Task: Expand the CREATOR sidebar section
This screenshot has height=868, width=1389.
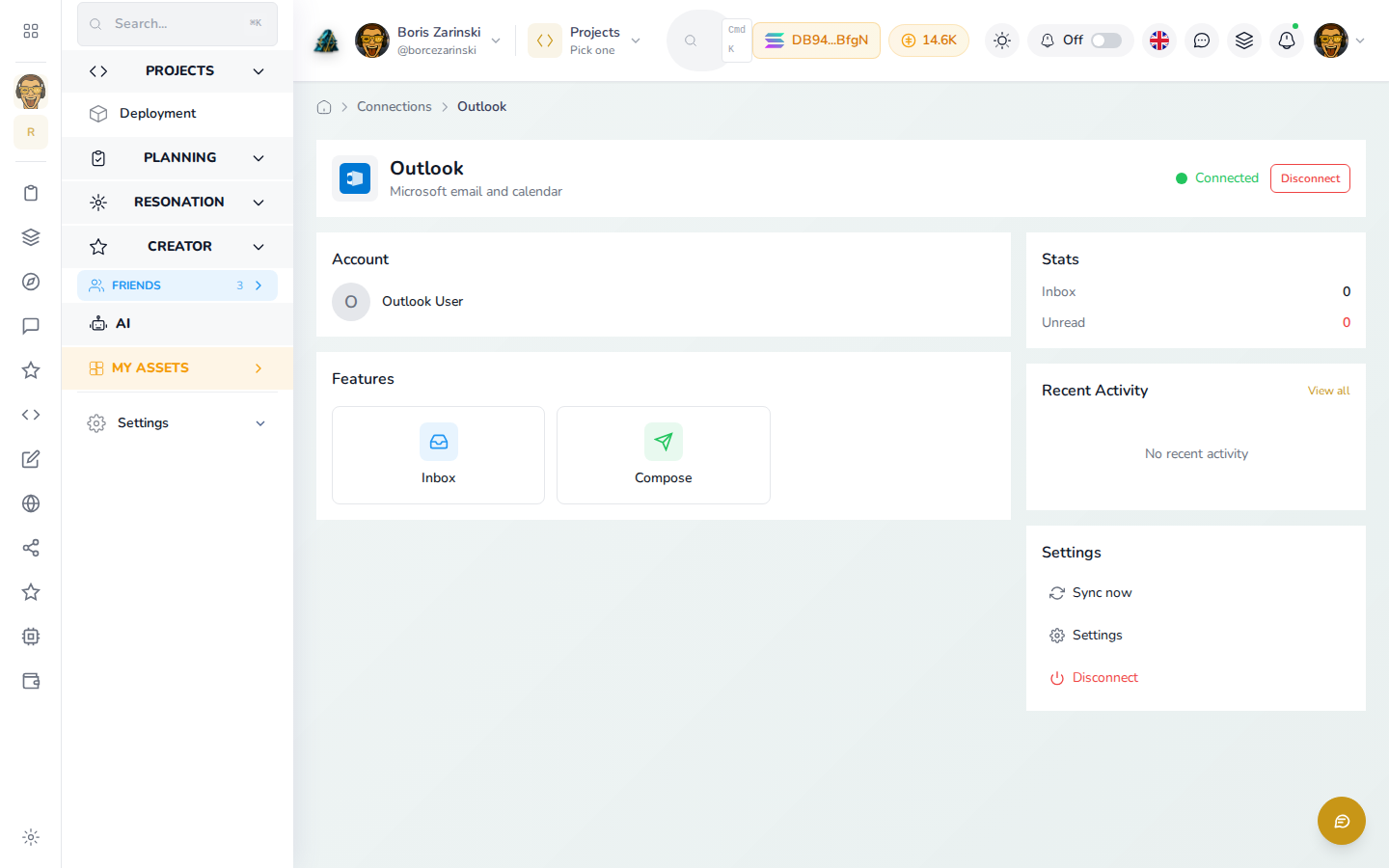Action: pyautogui.click(x=177, y=247)
